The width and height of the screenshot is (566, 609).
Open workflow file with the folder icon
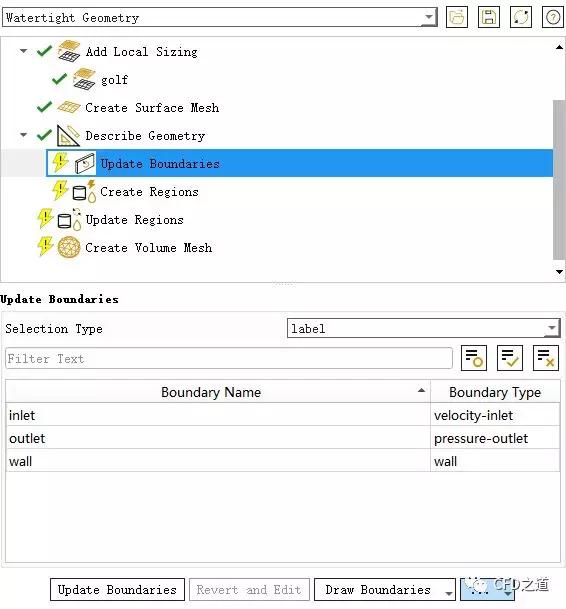pyautogui.click(x=457, y=17)
